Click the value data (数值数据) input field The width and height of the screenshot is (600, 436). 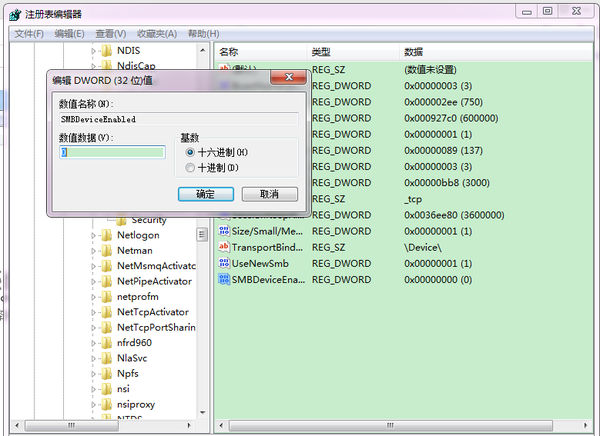[x=112, y=152]
